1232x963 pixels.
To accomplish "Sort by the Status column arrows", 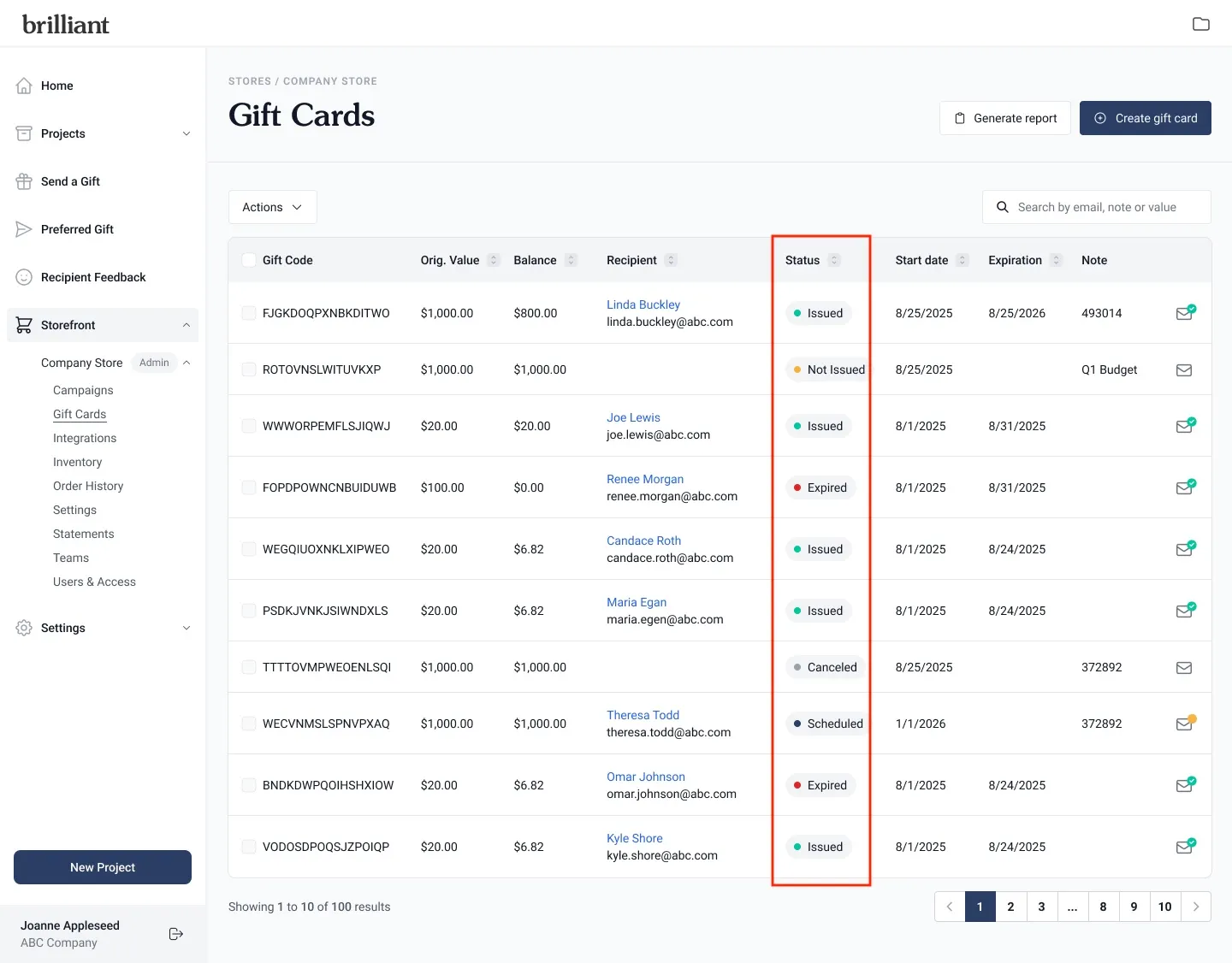I will coord(834,260).
